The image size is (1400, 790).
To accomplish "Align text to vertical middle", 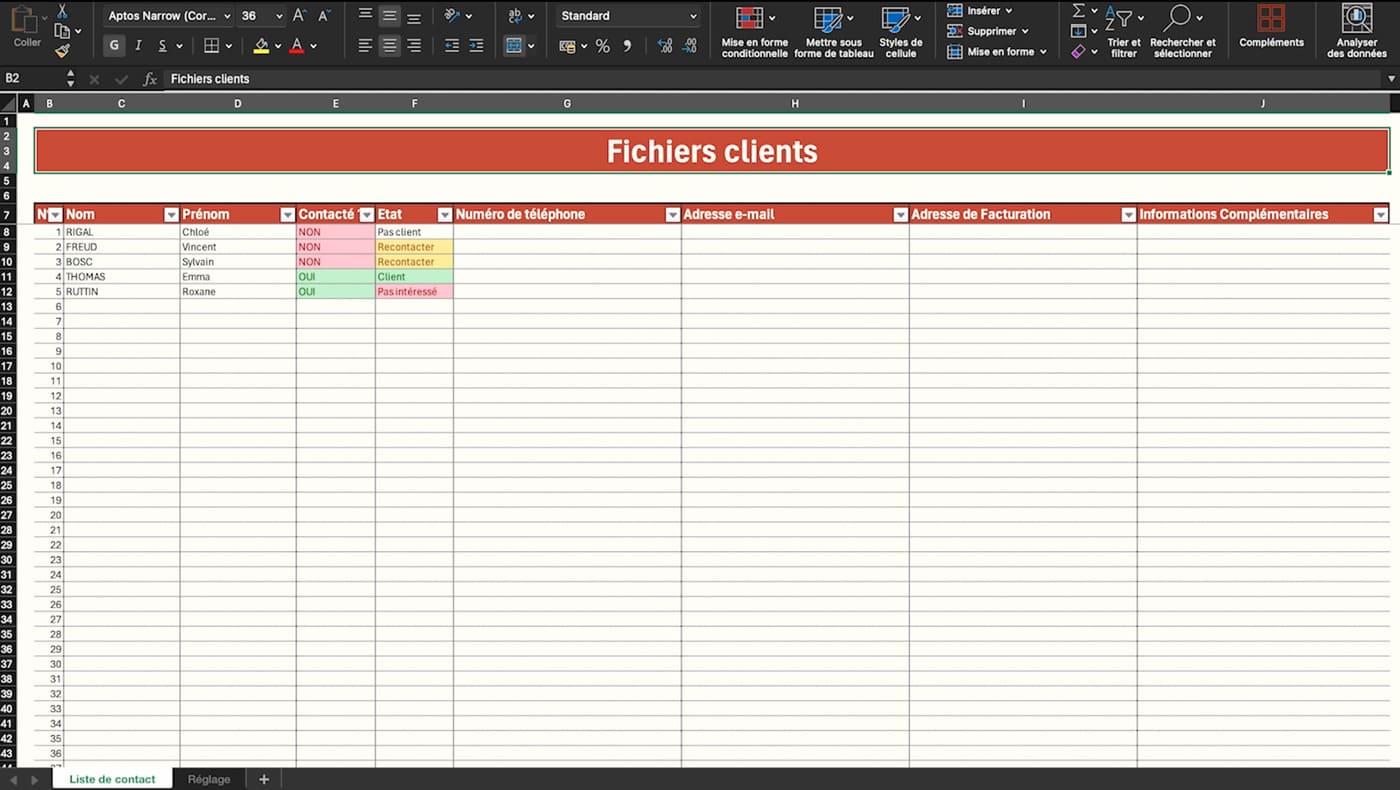I will (389, 15).
